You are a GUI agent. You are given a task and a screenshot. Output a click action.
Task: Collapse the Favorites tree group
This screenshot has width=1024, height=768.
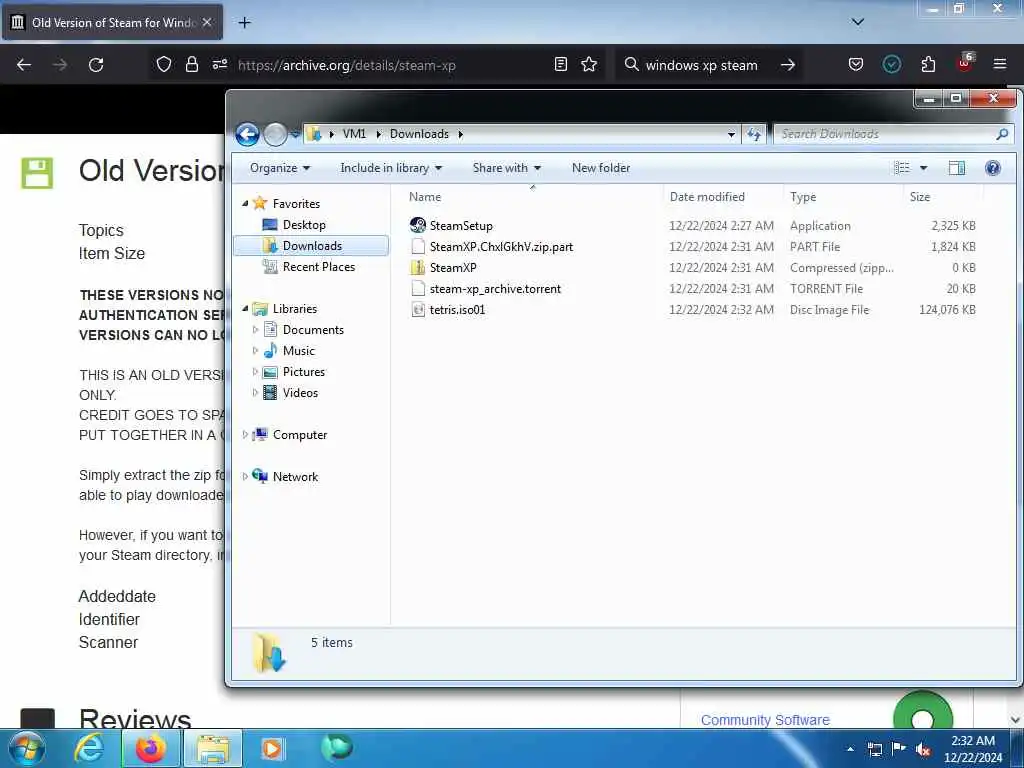point(245,203)
